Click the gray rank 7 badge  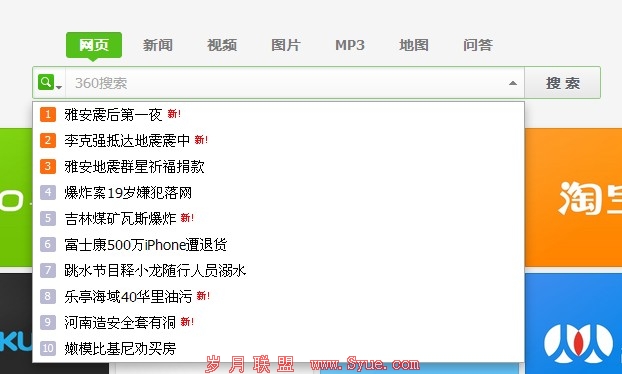point(48,270)
